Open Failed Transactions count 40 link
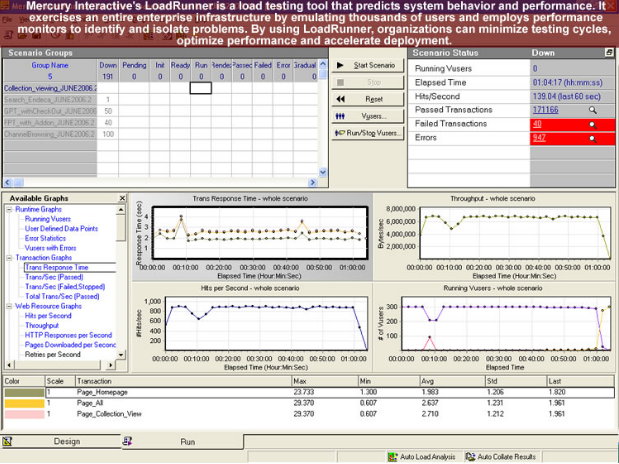Image resolution: width=619 pixels, height=464 pixels. pos(537,124)
